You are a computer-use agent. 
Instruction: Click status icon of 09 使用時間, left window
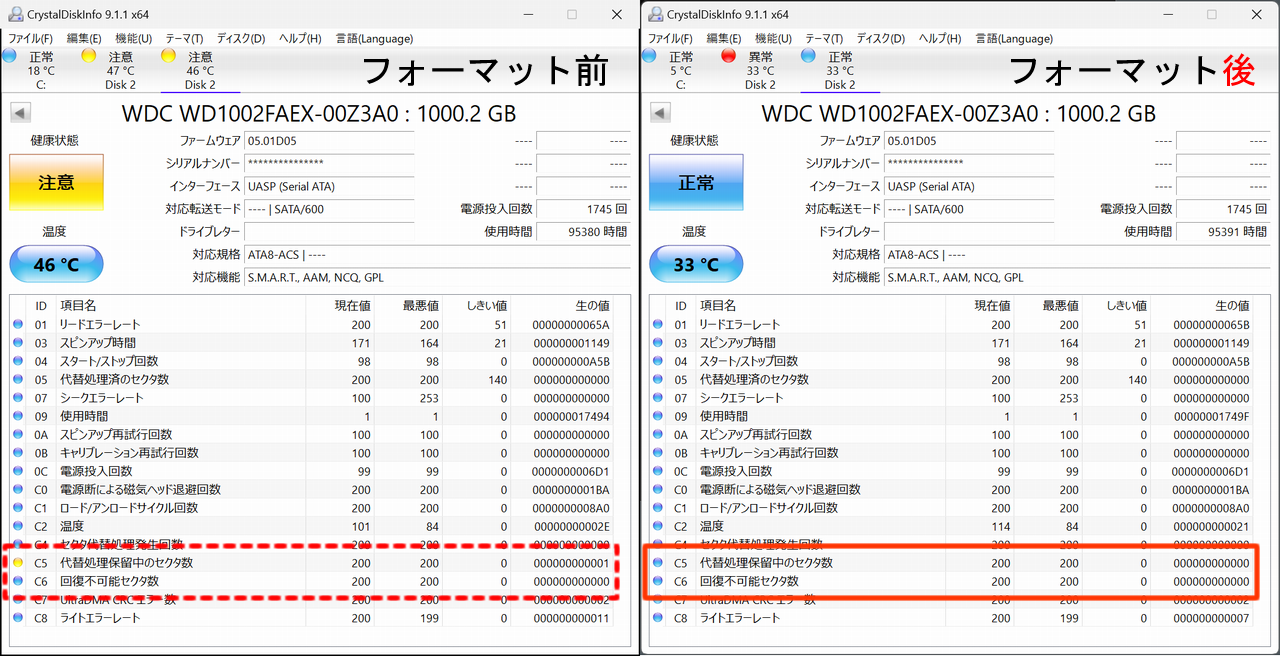tap(18, 416)
